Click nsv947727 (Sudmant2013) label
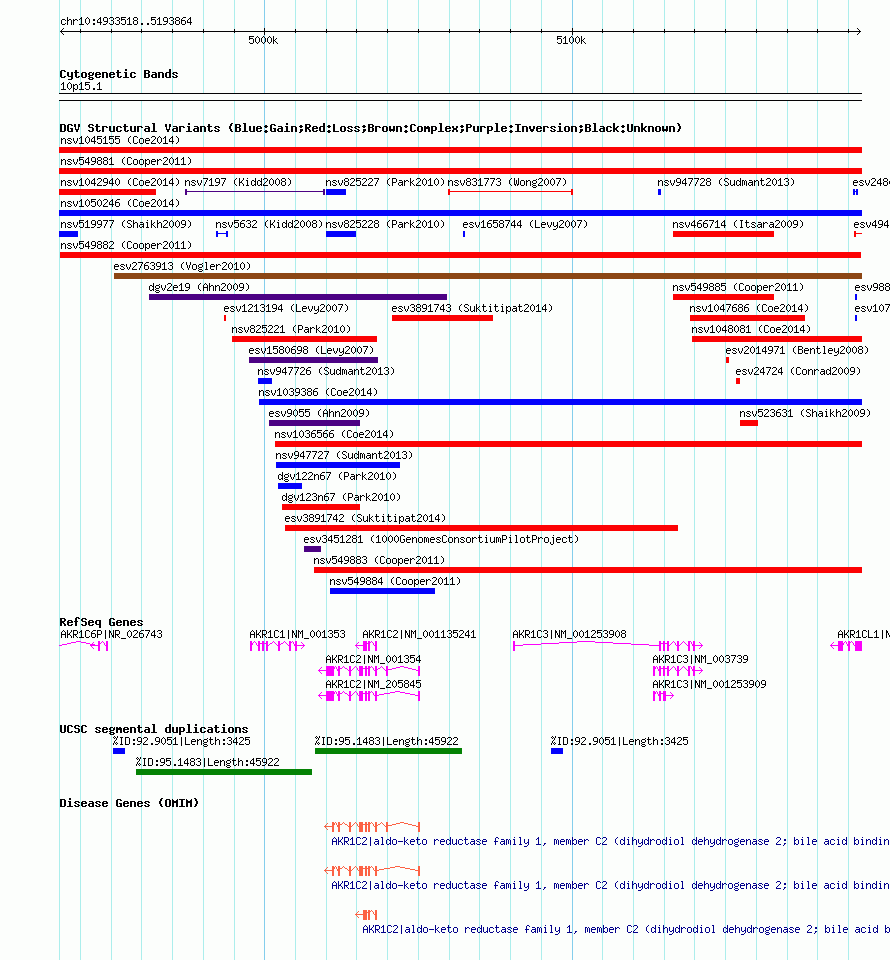The height and width of the screenshot is (960, 890). 344,456
